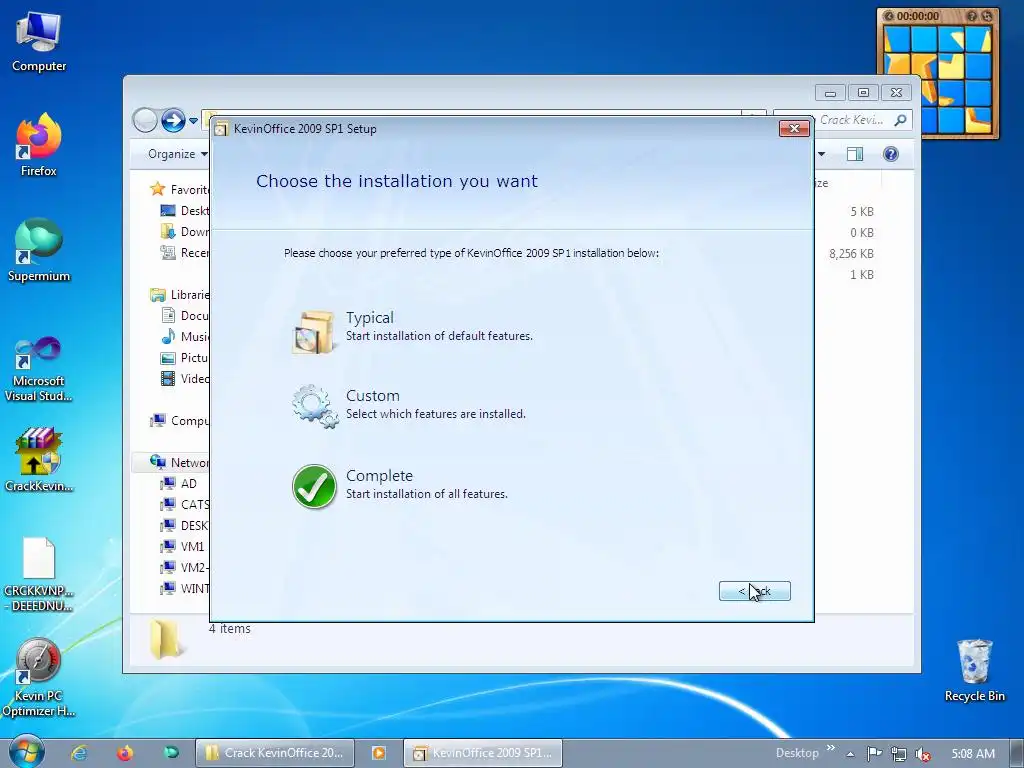1024x768 pixels.
Task: Open Explorer help question mark icon
Action: pyautogui.click(x=891, y=154)
